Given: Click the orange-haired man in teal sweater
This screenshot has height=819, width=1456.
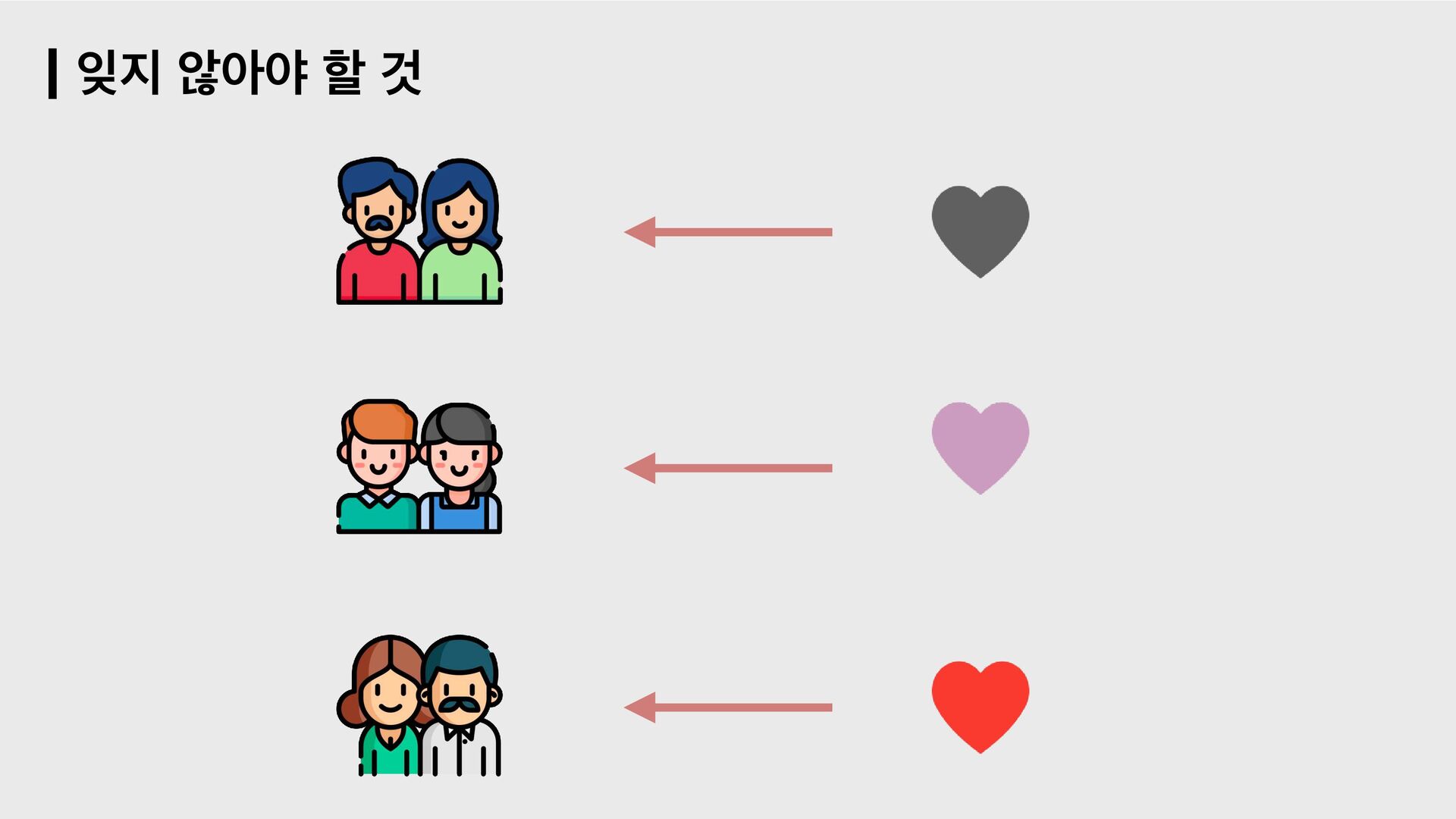Looking at the screenshot, I should point(378,466).
